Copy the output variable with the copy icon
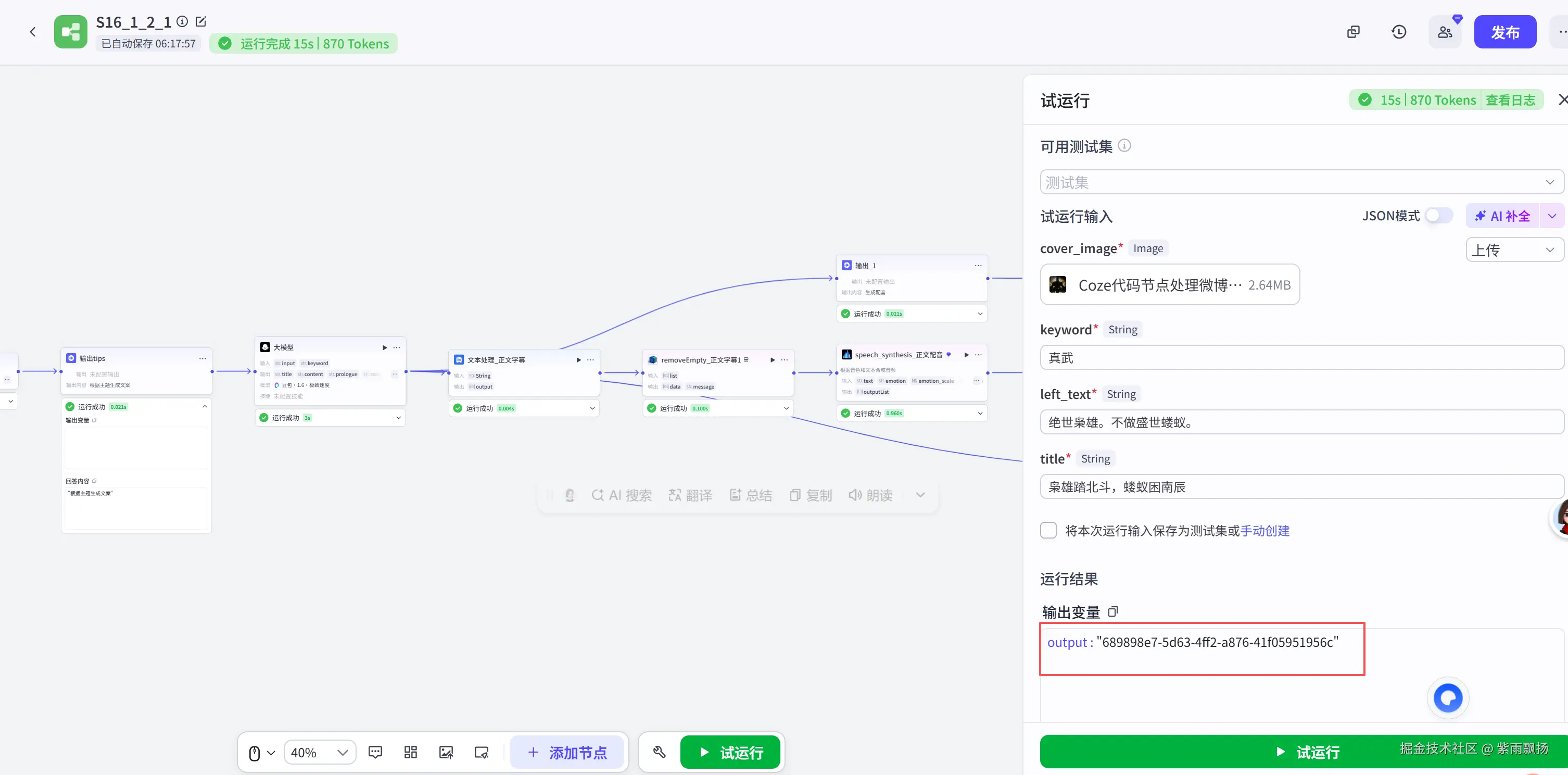Viewport: 1568px width, 775px height. tap(1112, 612)
